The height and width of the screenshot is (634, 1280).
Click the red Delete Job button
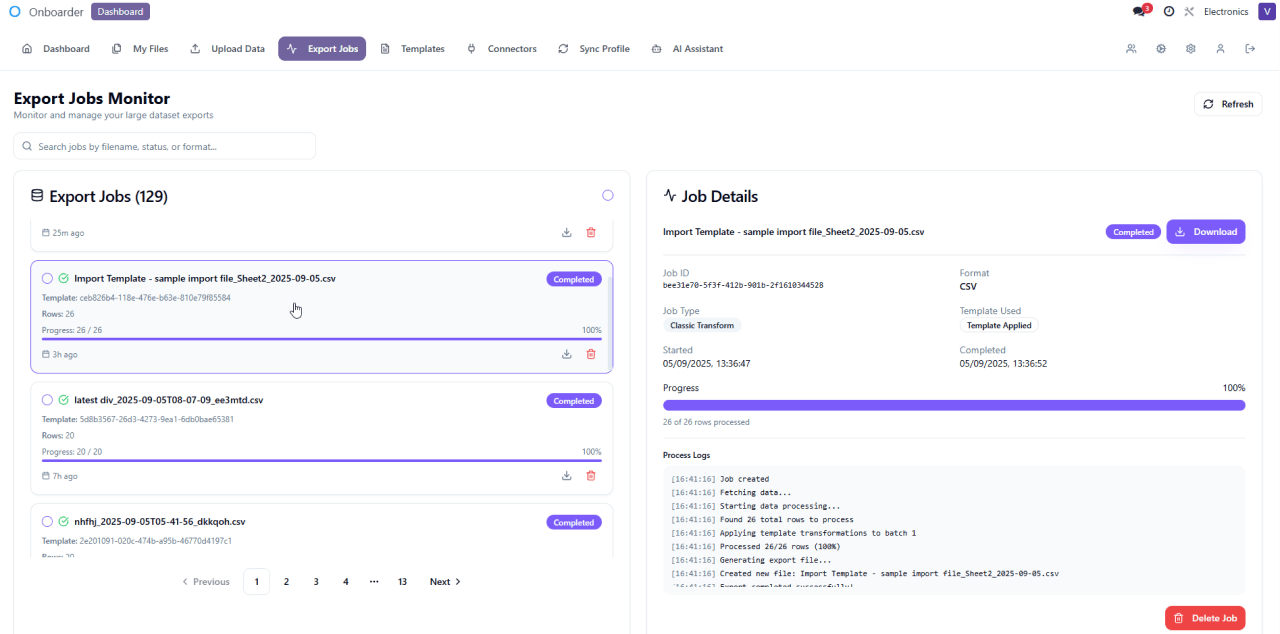[1204, 618]
